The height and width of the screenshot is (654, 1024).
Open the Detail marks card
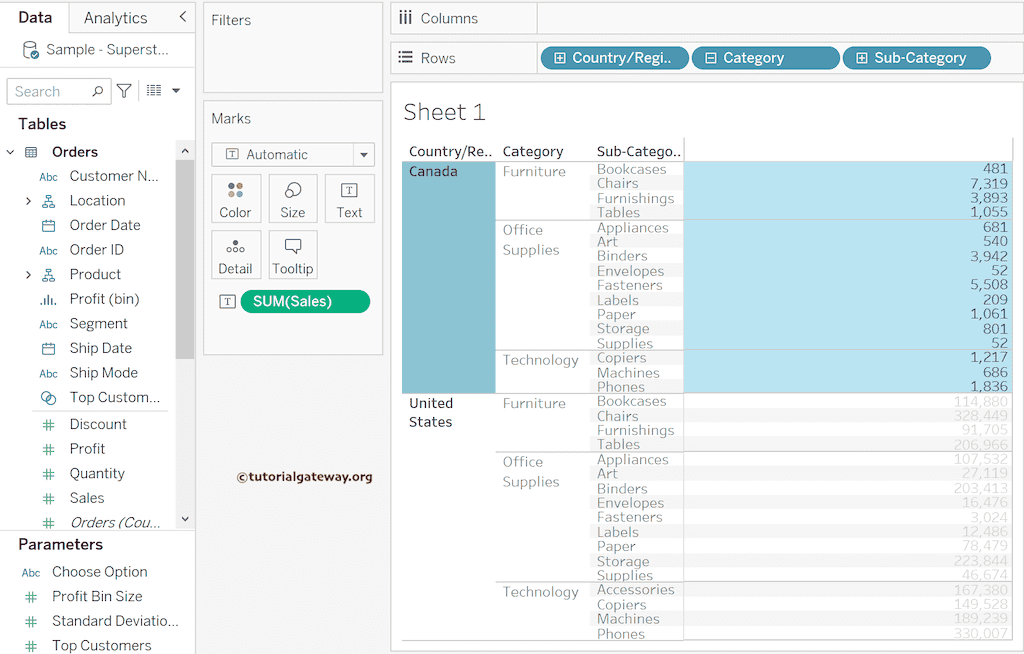click(235, 255)
